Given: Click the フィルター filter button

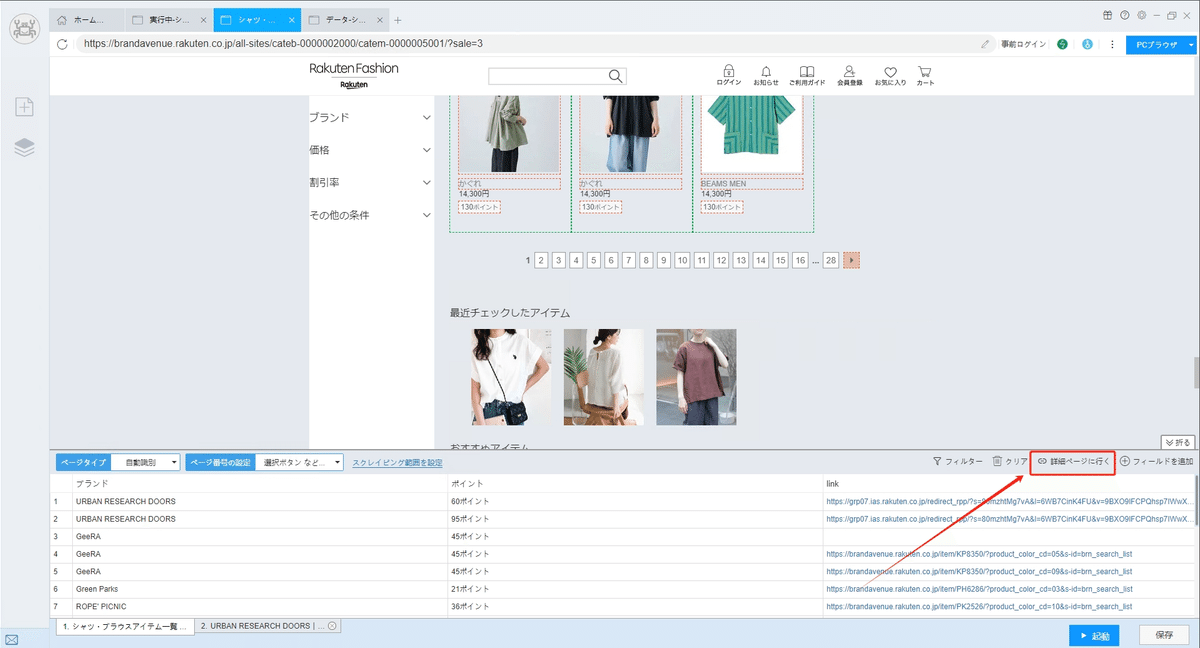Looking at the screenshot, I should pos(957,461).
